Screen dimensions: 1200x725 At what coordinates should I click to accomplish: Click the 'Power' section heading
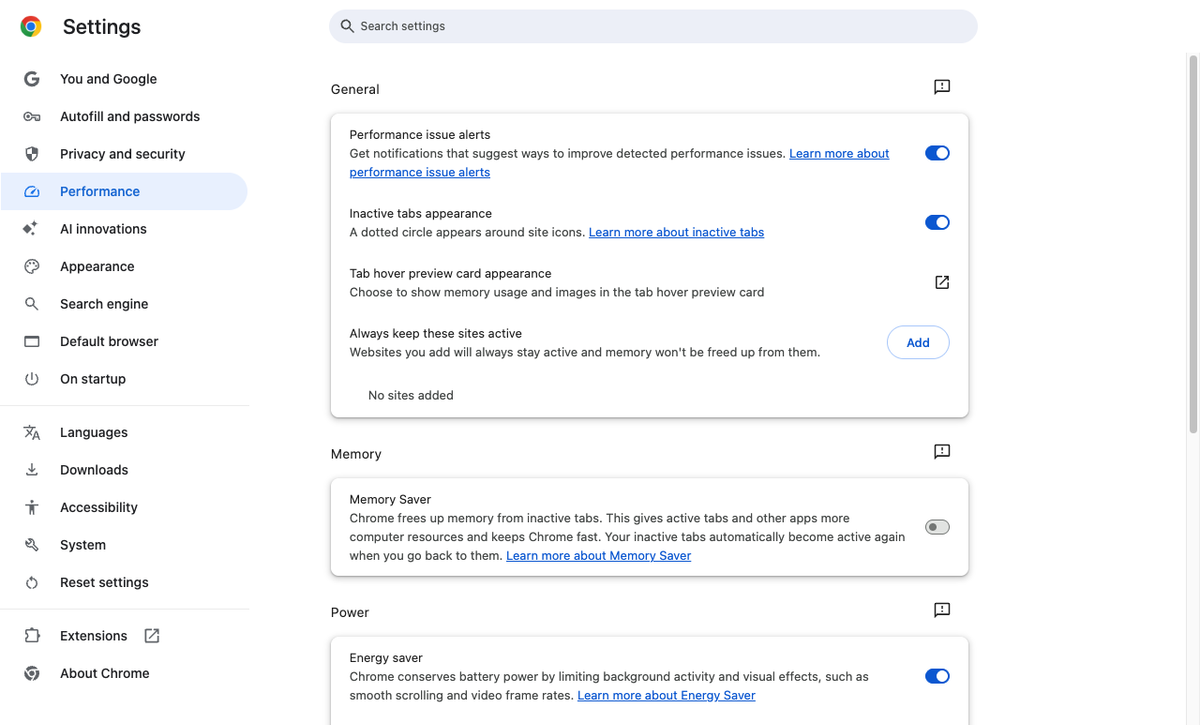350,612
